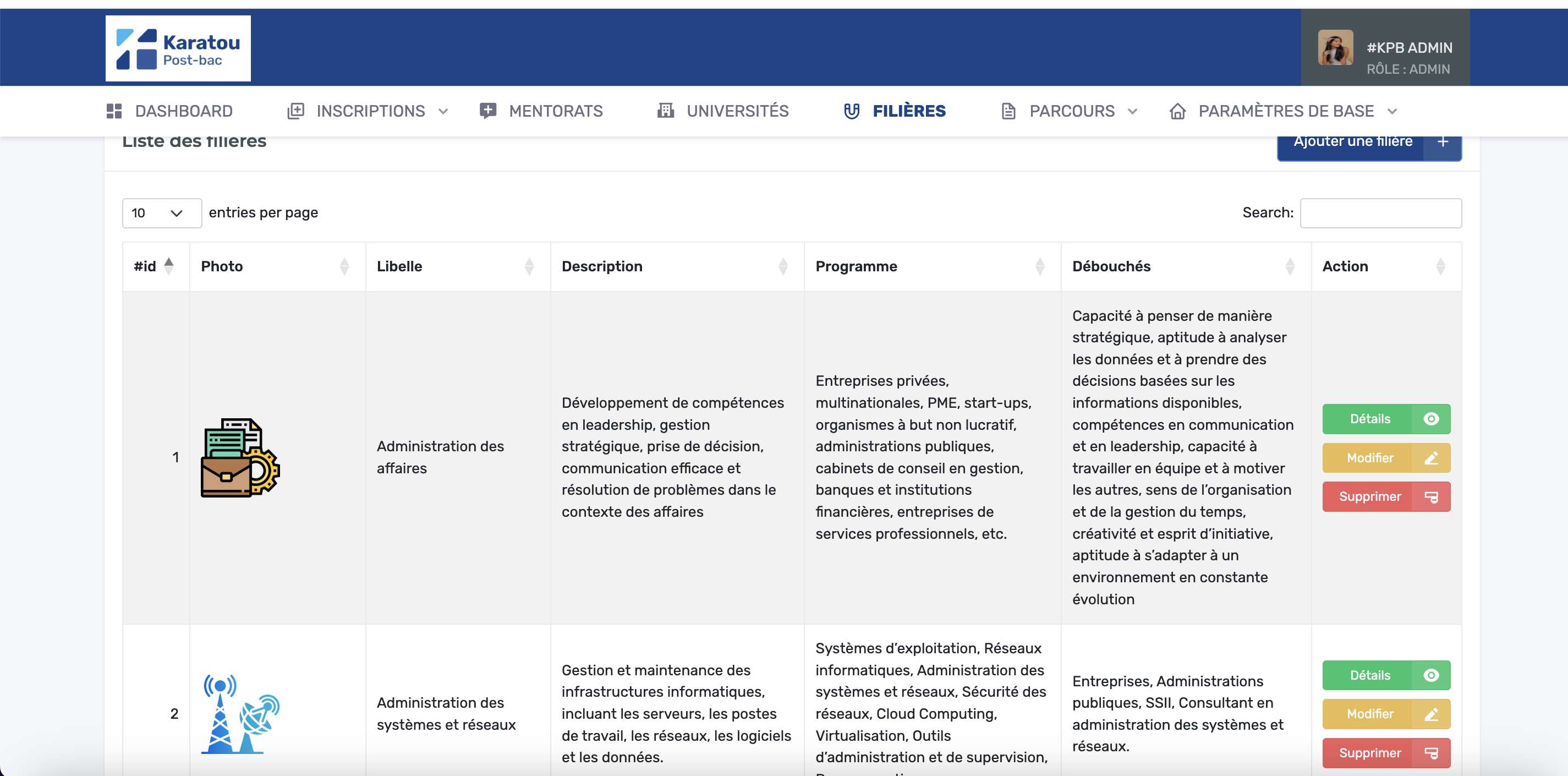The height and width of the screenshot is (776, 1568).
Task: Click the Dashboard grid icon
Action: tap(114, 111)
